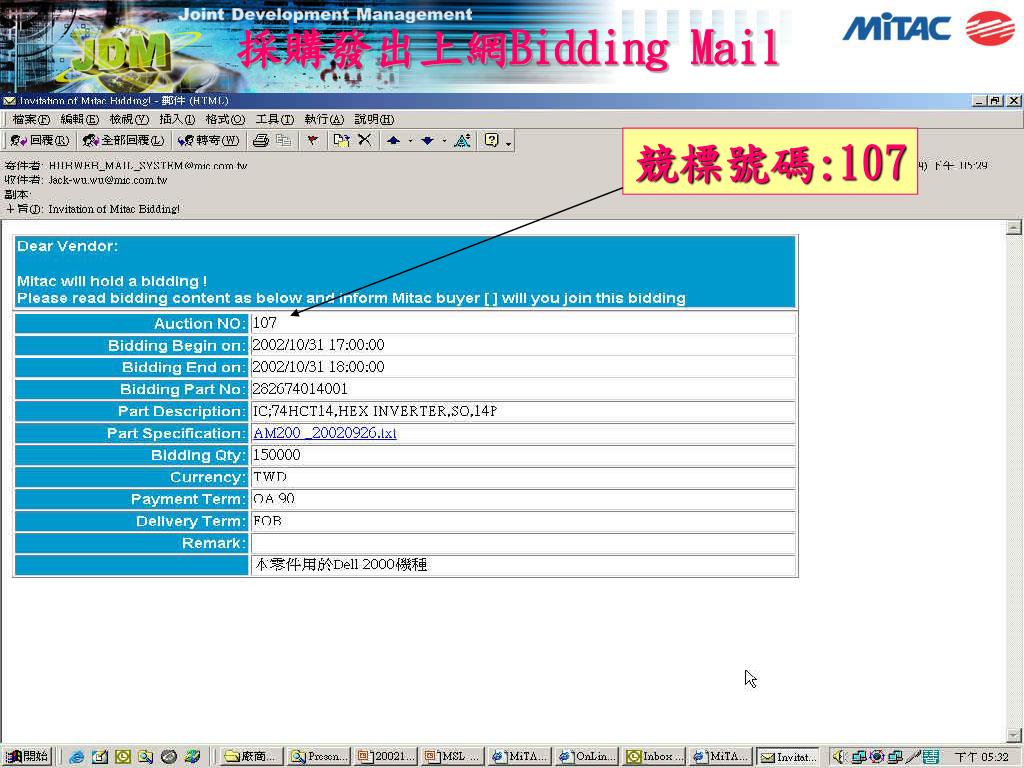Screen dimensions: 1024x768
Task: Open the 說明(H) menu
Action: [x=374, y=120]
